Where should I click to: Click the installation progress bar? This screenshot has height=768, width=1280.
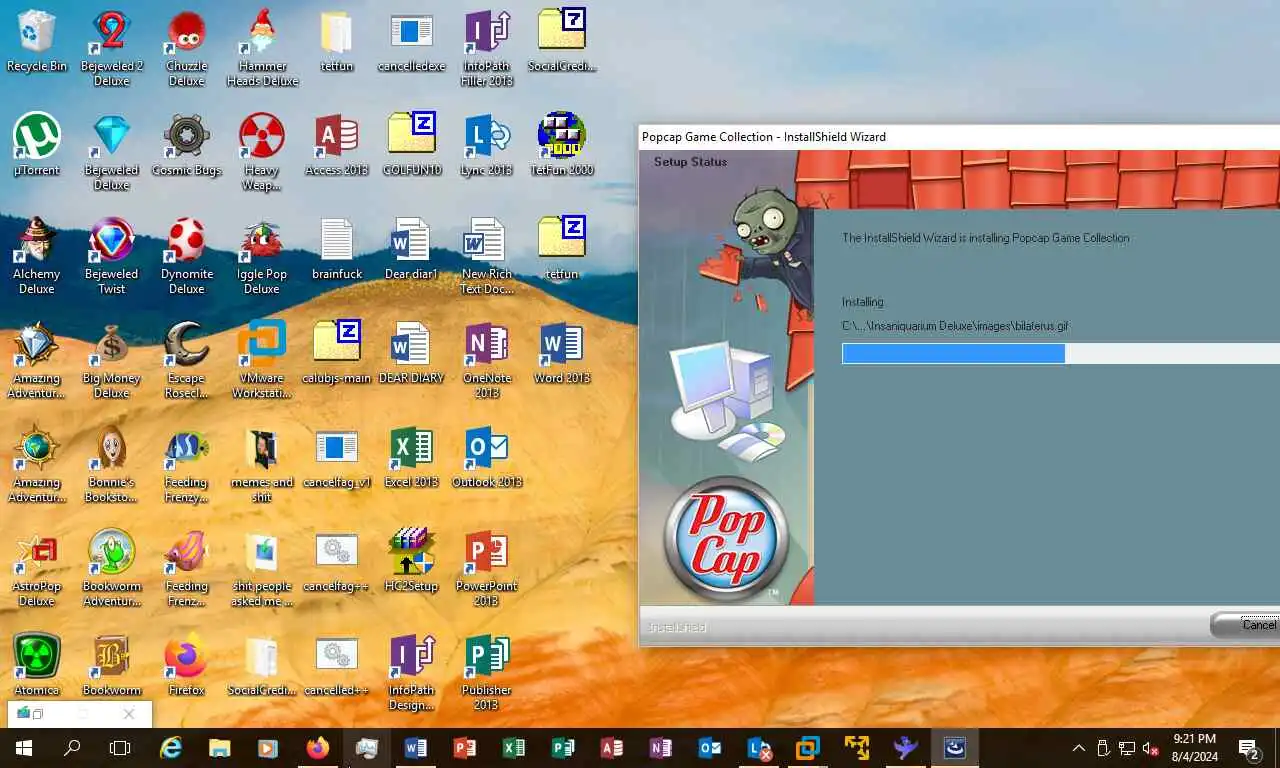(1061, 353)
